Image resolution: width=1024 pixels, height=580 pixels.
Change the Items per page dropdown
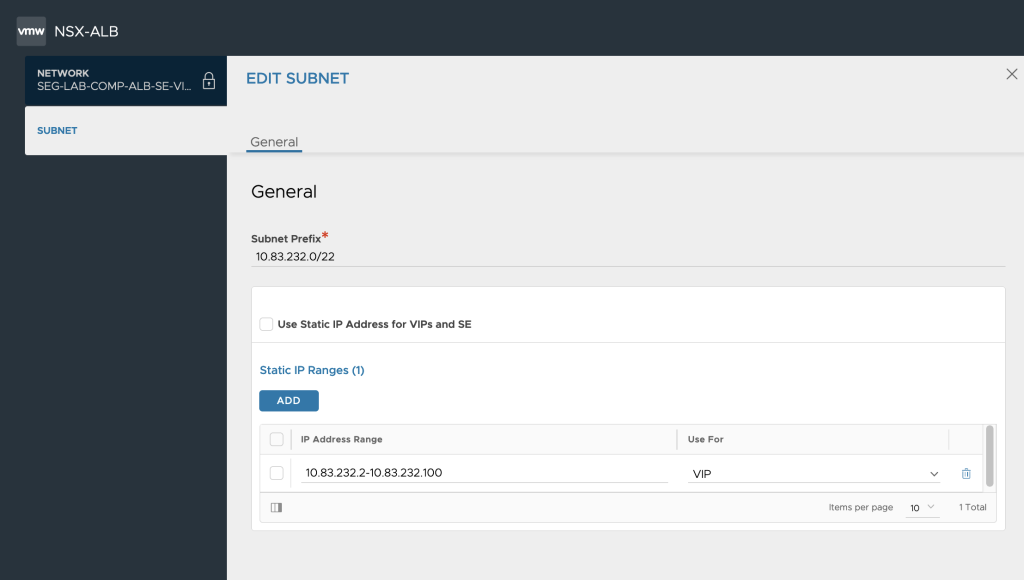[922, 508]
